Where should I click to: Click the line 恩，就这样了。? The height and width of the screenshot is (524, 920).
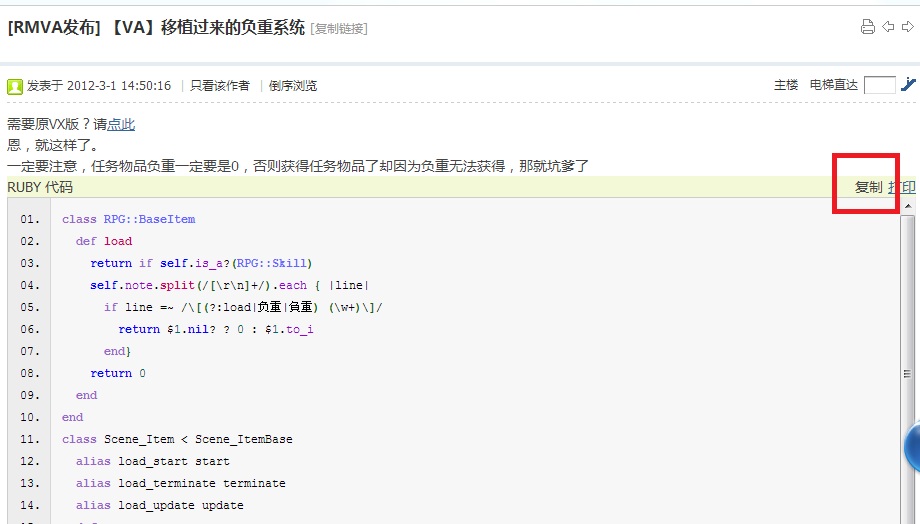click(x=53, y=145)
